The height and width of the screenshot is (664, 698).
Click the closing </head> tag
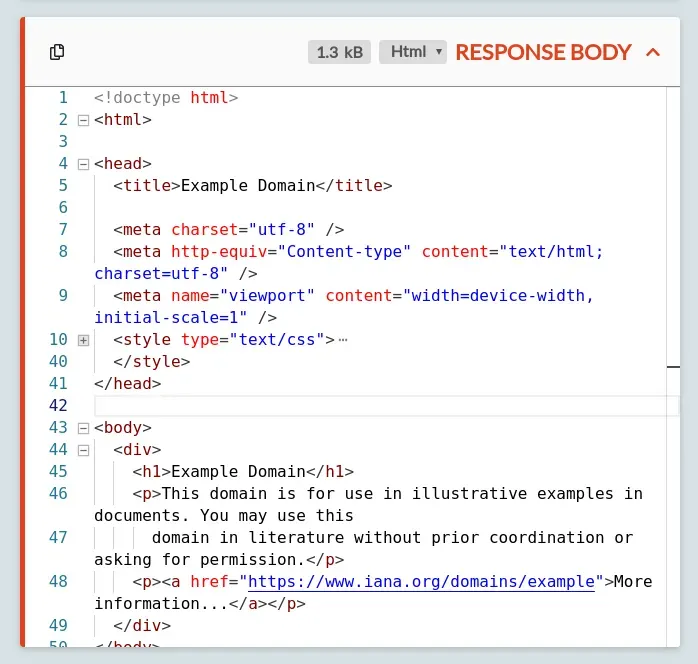pyautogui.click(x=128, y=384)
